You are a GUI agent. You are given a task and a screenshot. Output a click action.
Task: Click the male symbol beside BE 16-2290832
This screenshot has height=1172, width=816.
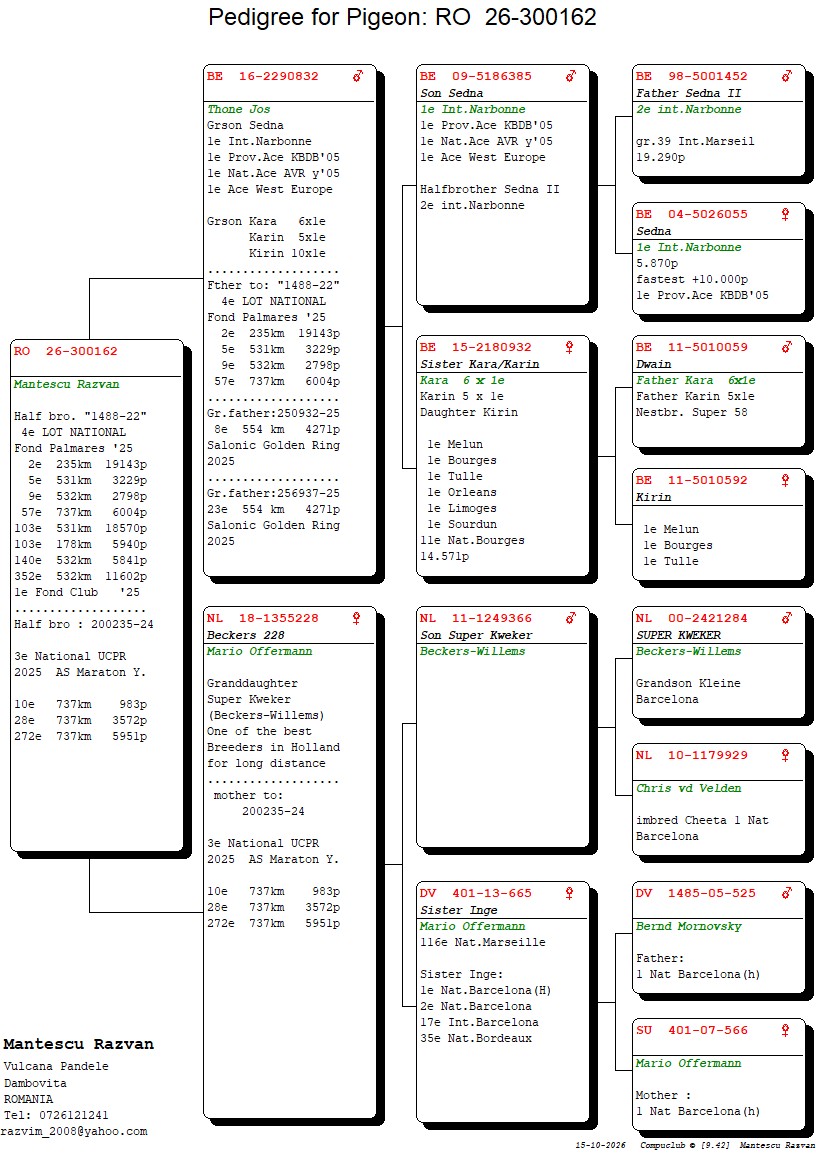point(358,75)
